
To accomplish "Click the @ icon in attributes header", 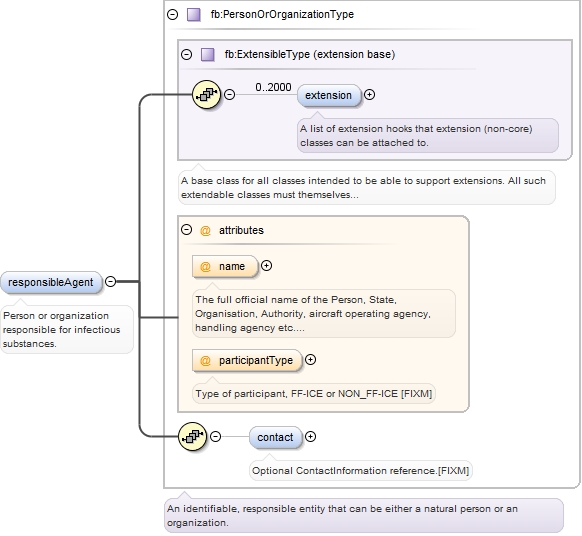I will tap(205, 231).
